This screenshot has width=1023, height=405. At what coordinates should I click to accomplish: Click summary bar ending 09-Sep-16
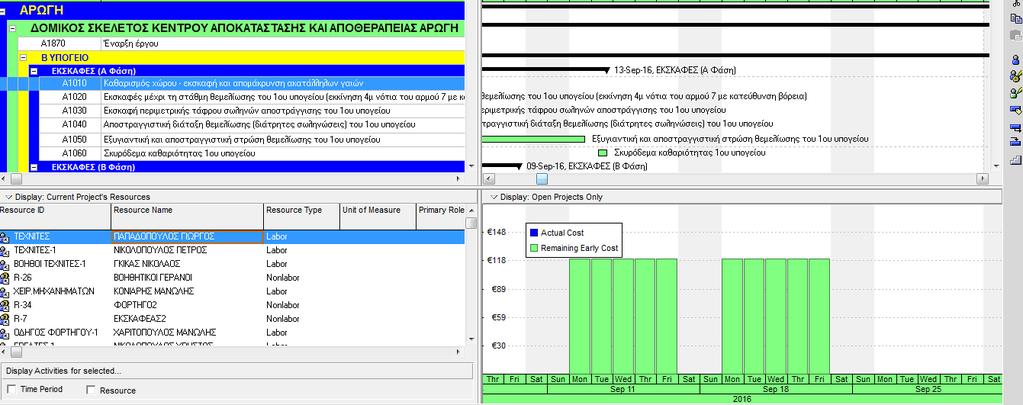(502, 165)
